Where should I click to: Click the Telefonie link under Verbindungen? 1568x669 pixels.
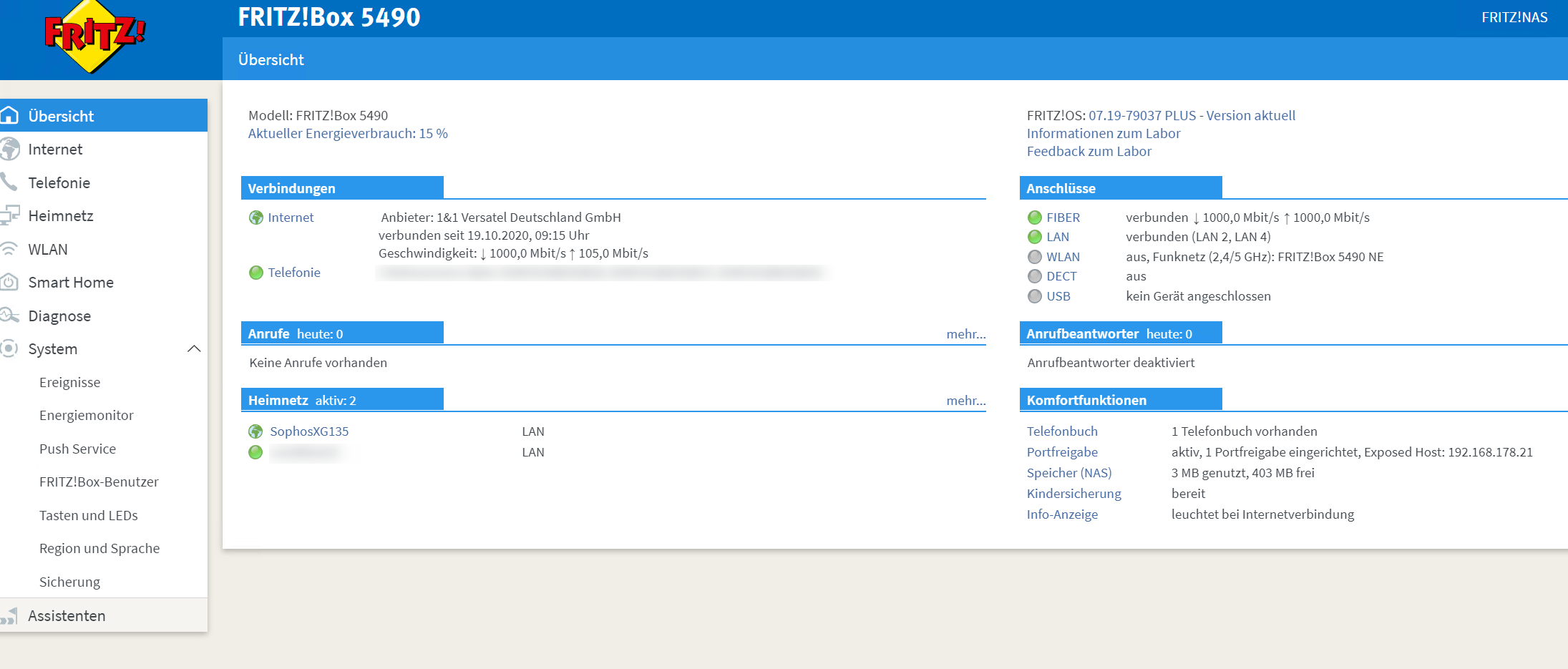click(294, 273)
